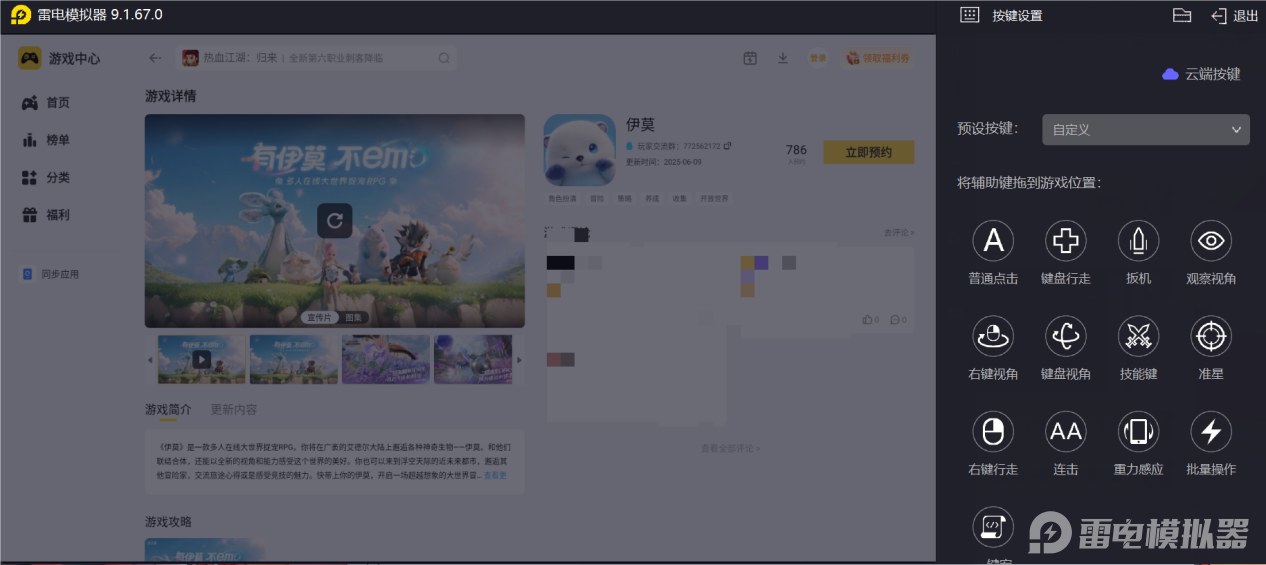Screen dimensions: 1266x565
Task: Select the 连击 combo tap icon
Action: coord(1066,431)
